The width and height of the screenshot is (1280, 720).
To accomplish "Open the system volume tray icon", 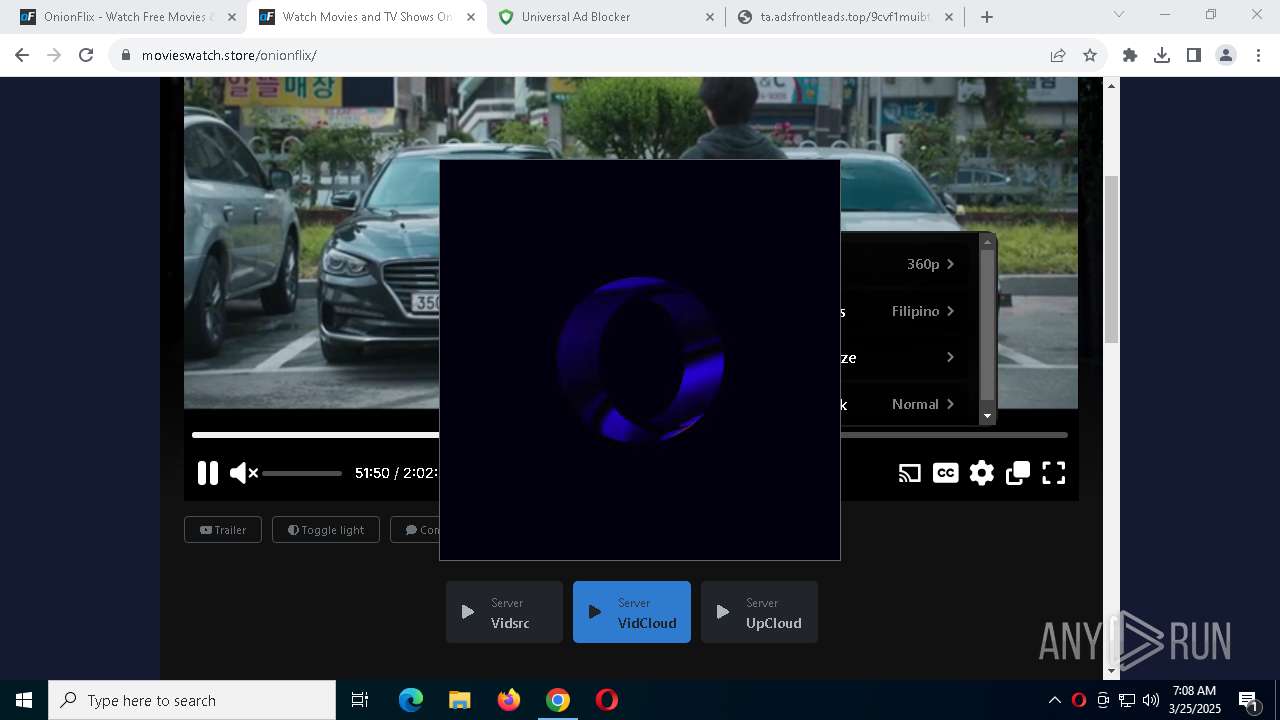I will pos(1151,700).
